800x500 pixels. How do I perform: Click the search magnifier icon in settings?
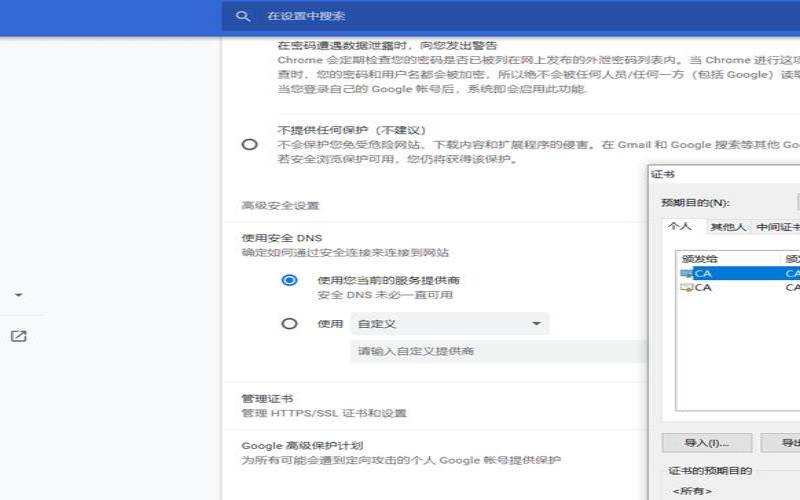tap(243, 16)
